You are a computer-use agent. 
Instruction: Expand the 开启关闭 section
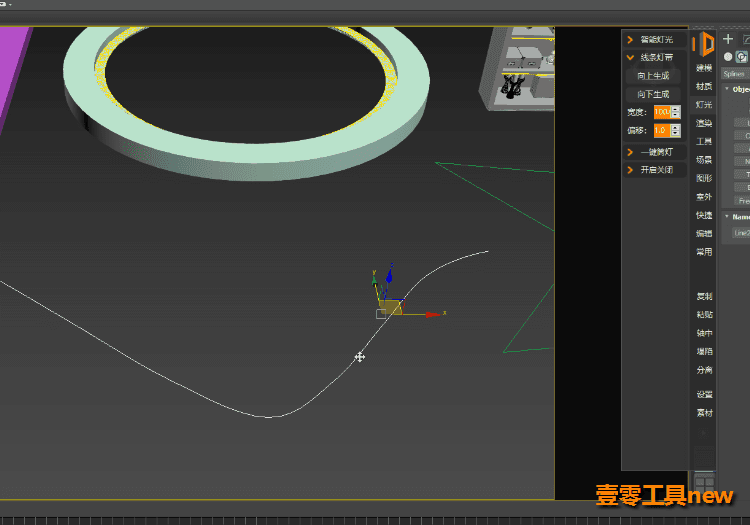655,170
